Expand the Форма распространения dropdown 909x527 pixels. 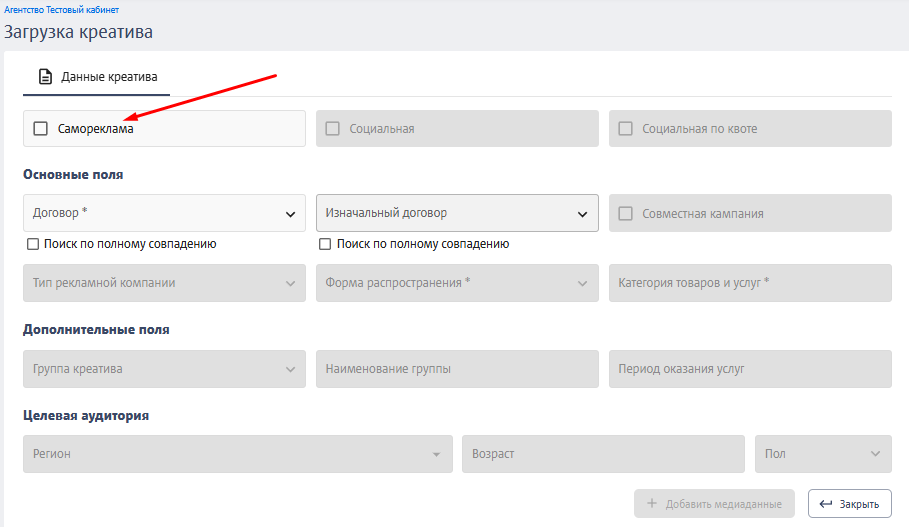(x=457, y=283)
